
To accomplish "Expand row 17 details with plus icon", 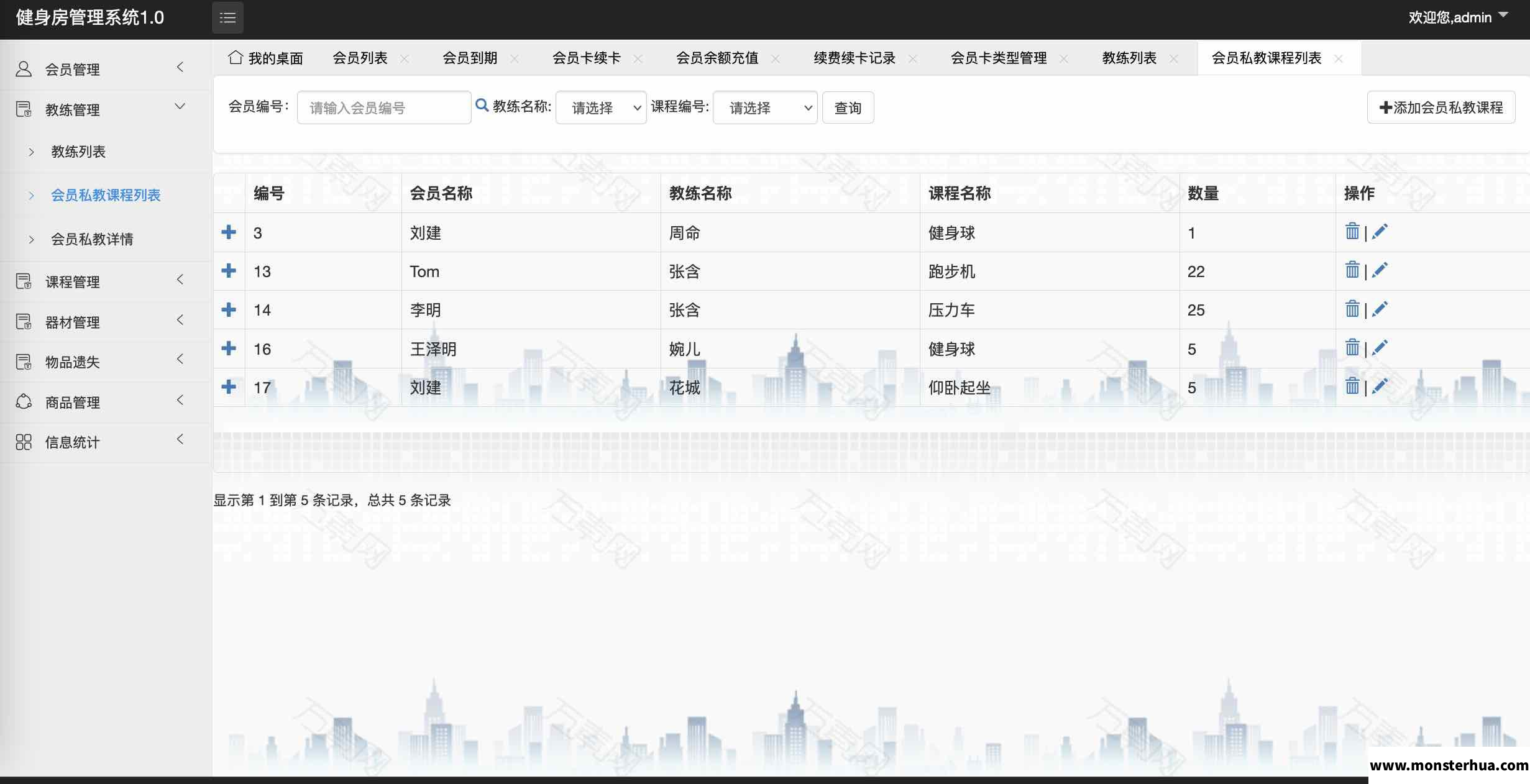I will (x=229, y=386).
